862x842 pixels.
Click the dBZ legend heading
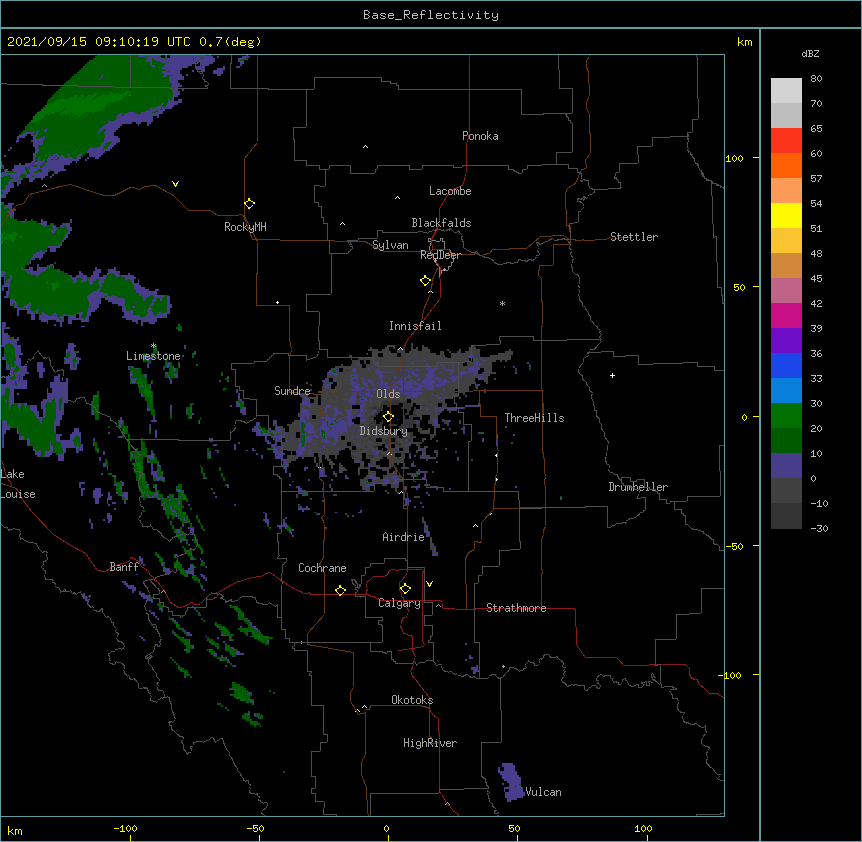coord(810,53)
